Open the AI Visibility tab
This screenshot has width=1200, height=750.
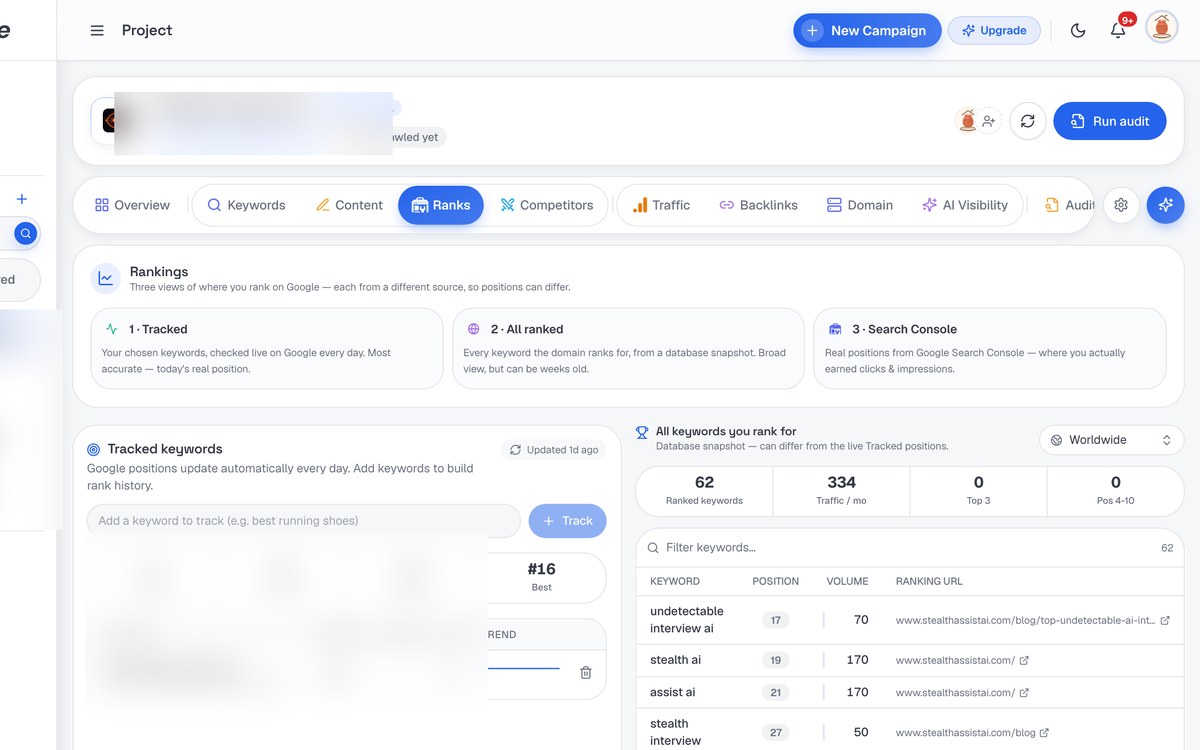[965, 205]
